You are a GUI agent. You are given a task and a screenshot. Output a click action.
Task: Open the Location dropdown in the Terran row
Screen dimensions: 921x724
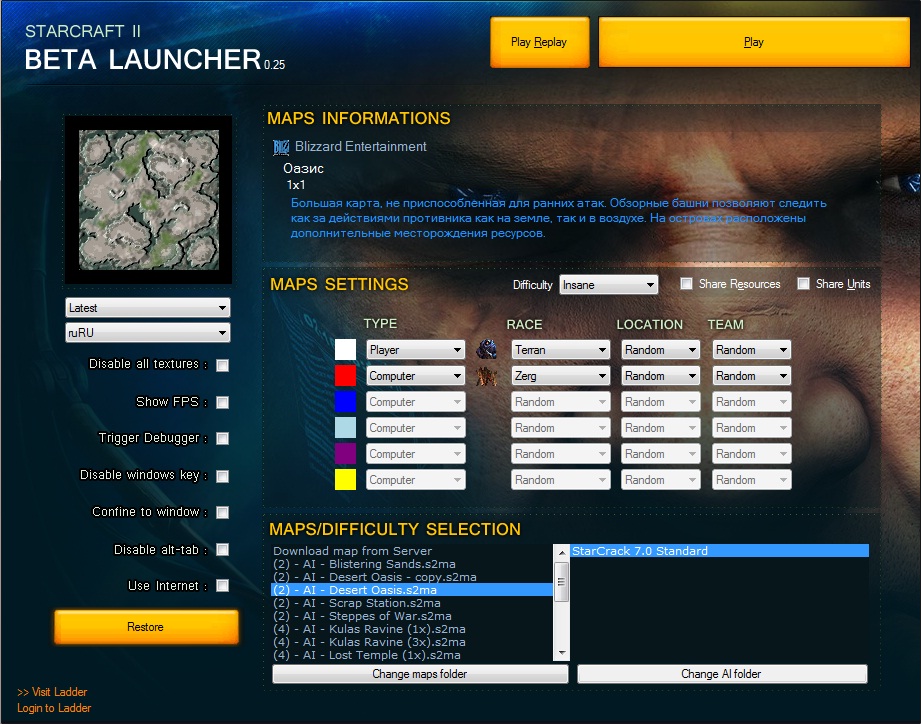coord(660,350)
